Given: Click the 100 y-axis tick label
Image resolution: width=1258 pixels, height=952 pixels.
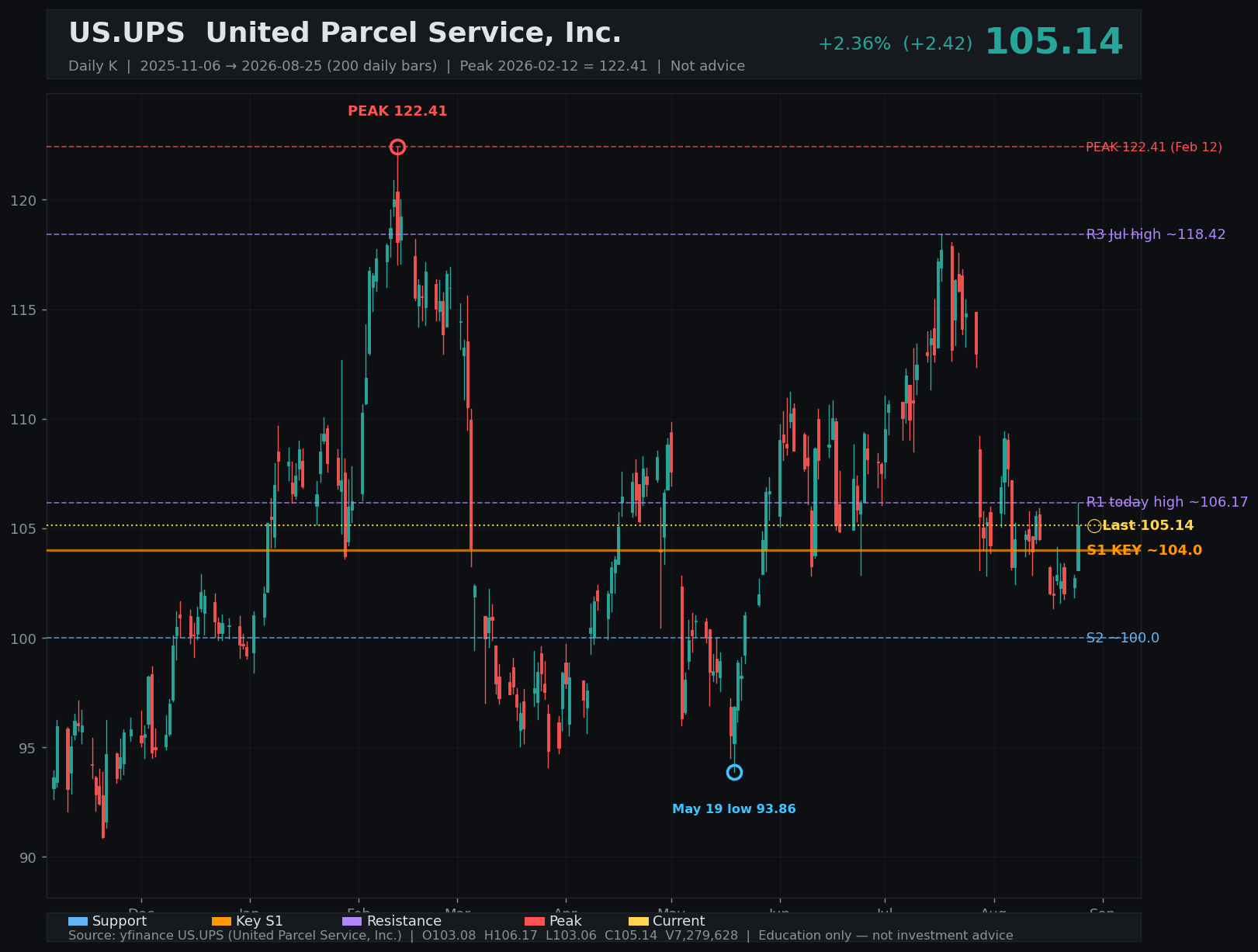Looking at the screenshot, I should pos(23,638).
